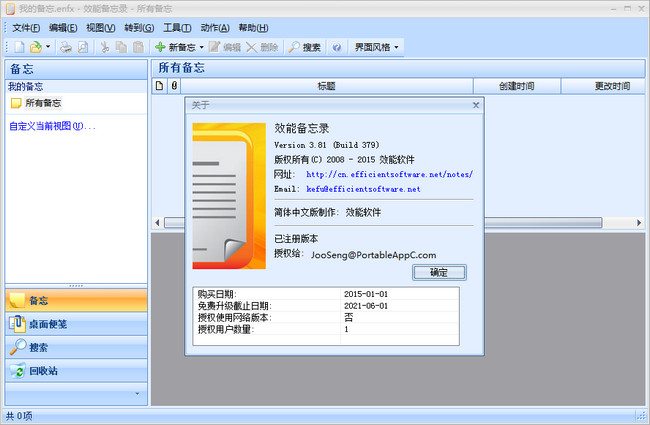Screen dimensions: 650x425
Task: Click the new file icon in the toolbar
Action: tap(19, 47)
